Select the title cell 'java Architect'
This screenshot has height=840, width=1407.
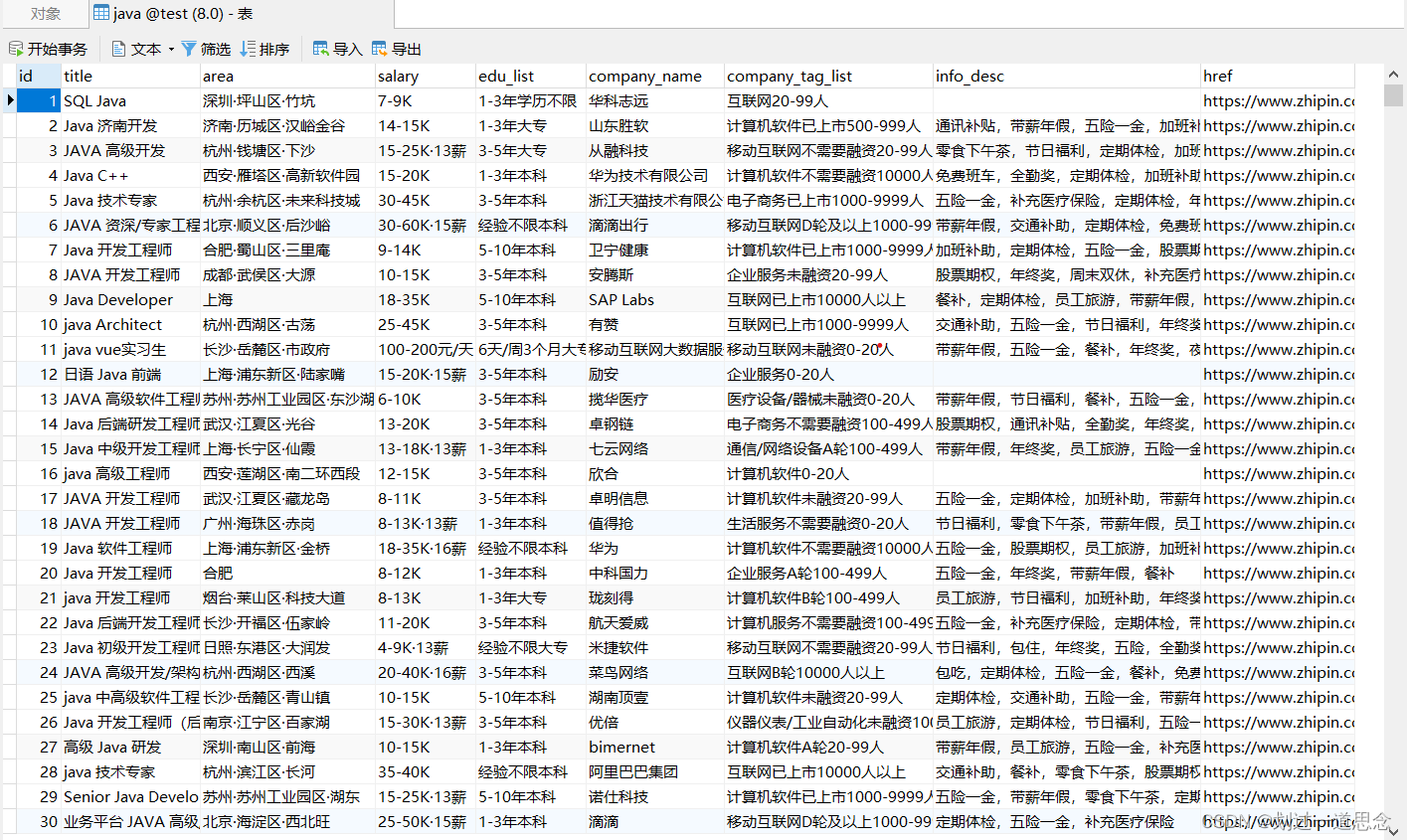[x=131, y=324]
